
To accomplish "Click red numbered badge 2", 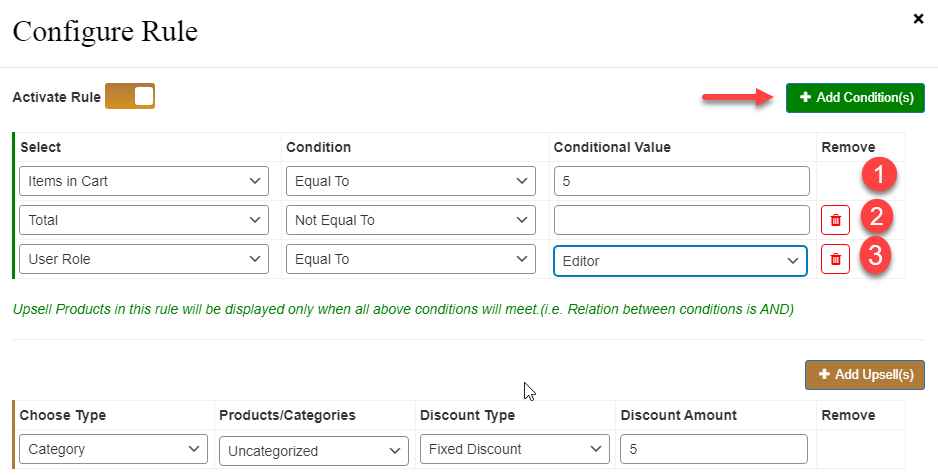I will 877,215.
